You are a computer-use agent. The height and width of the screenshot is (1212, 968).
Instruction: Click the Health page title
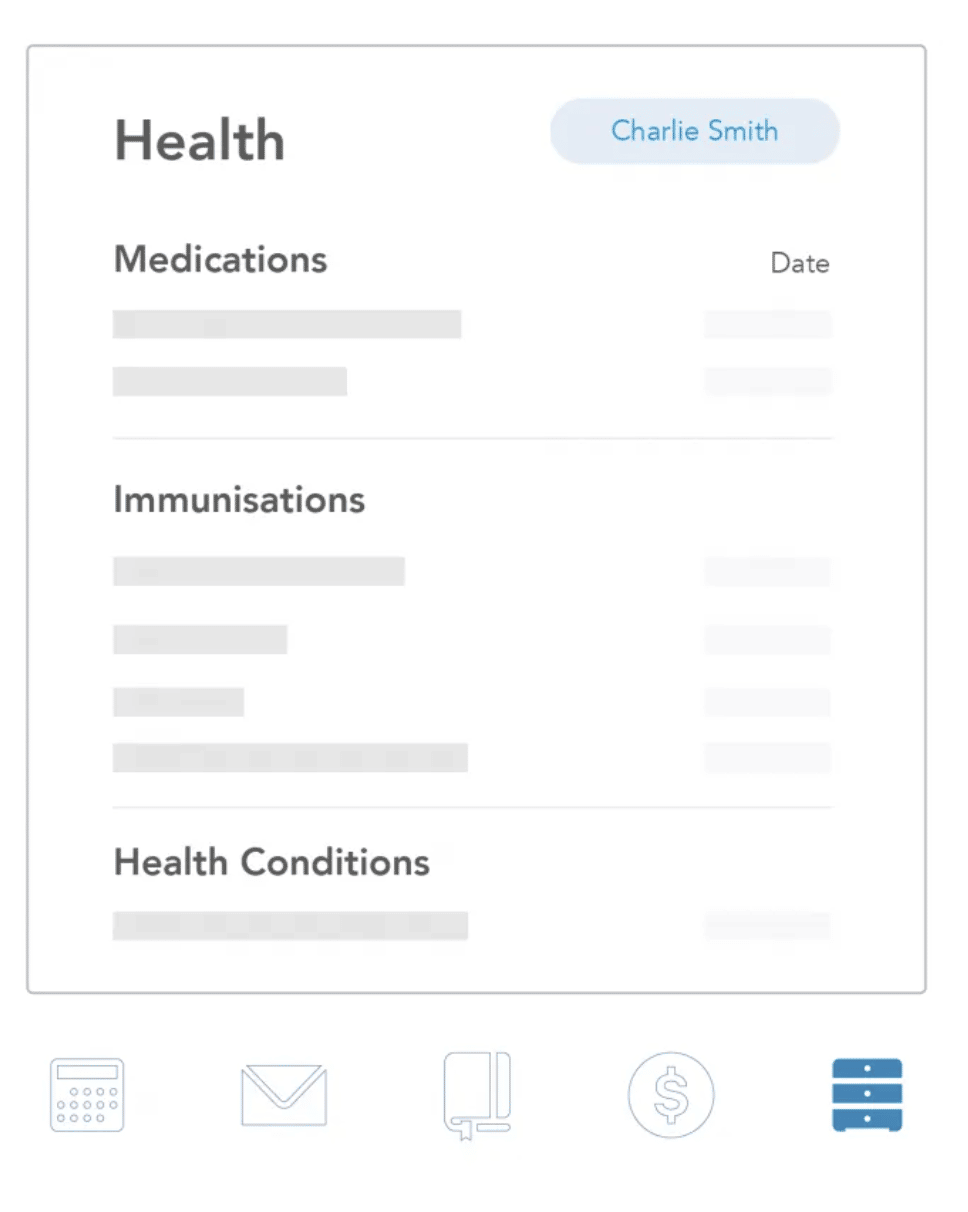[199, 139]
